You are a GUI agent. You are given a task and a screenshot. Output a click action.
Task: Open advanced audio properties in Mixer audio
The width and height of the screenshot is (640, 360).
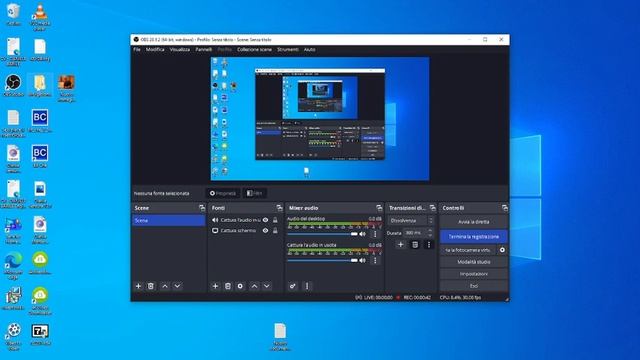coord(293,286)
